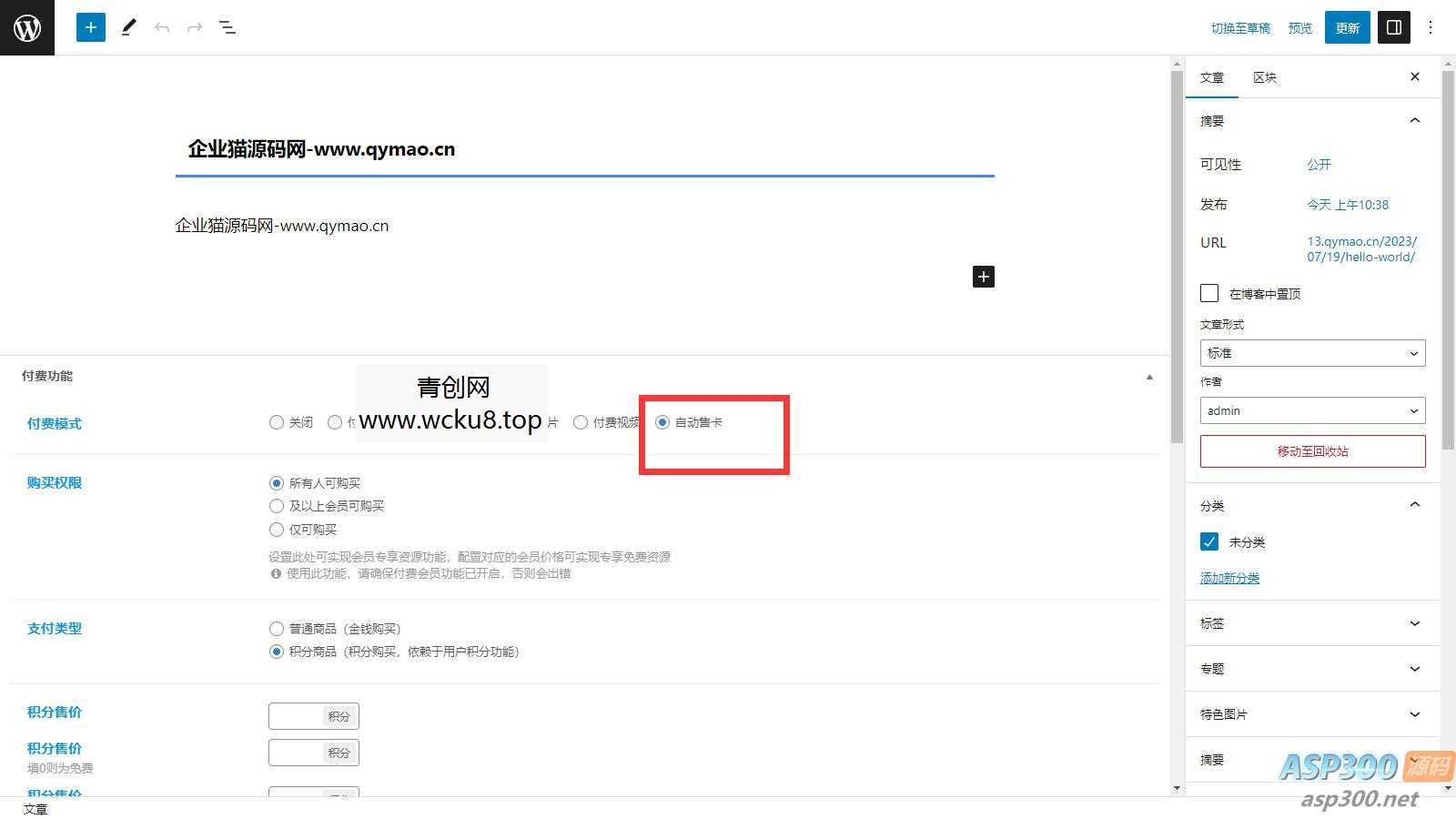
Task: Open the 文章形式 dropdown showing 标准
Action: point(1312,353)
